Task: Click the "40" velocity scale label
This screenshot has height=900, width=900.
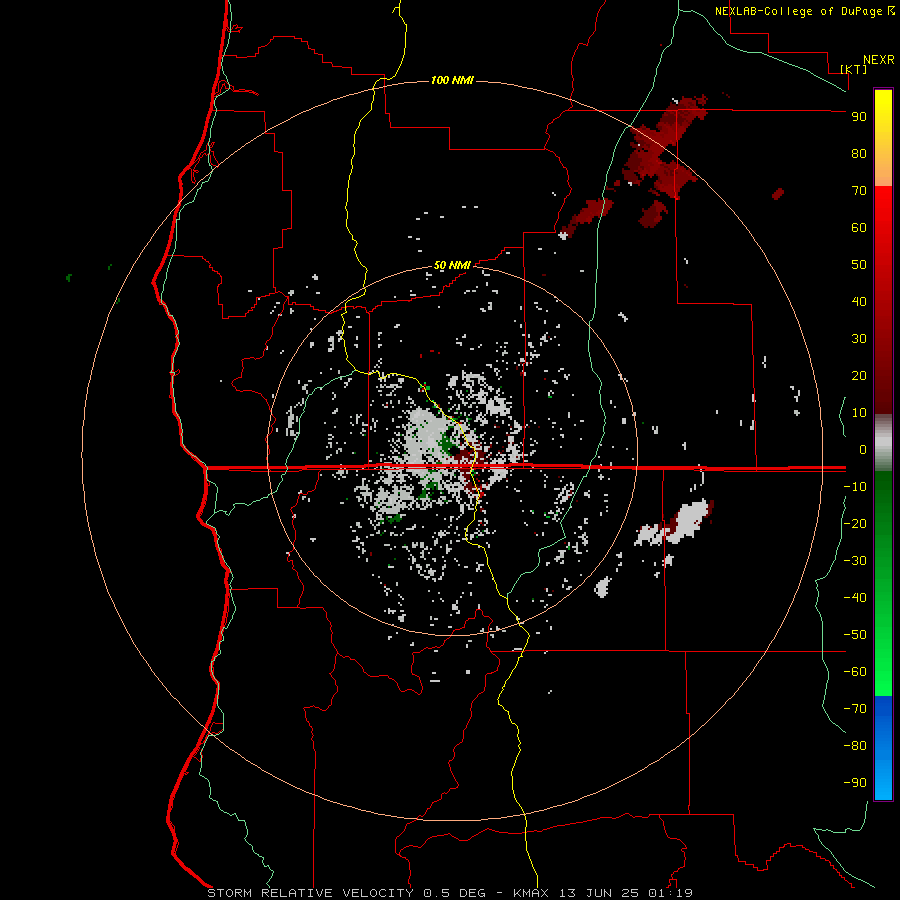Action: [x=859, y=301]
